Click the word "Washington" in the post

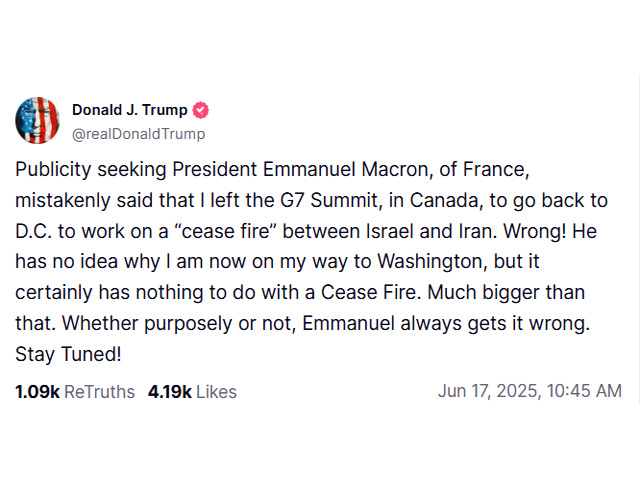(x=432, y=262)
